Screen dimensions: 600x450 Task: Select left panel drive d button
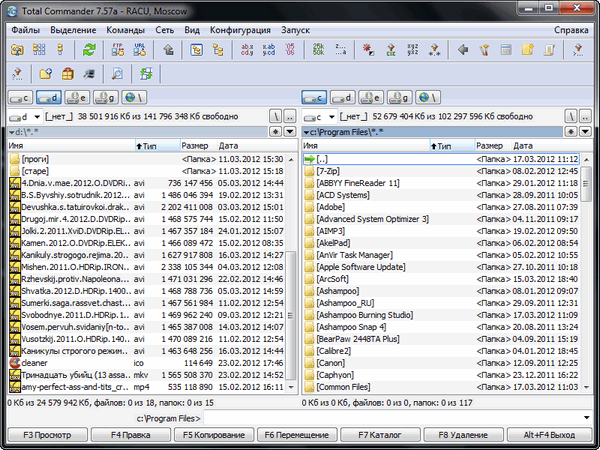point(47,97)
